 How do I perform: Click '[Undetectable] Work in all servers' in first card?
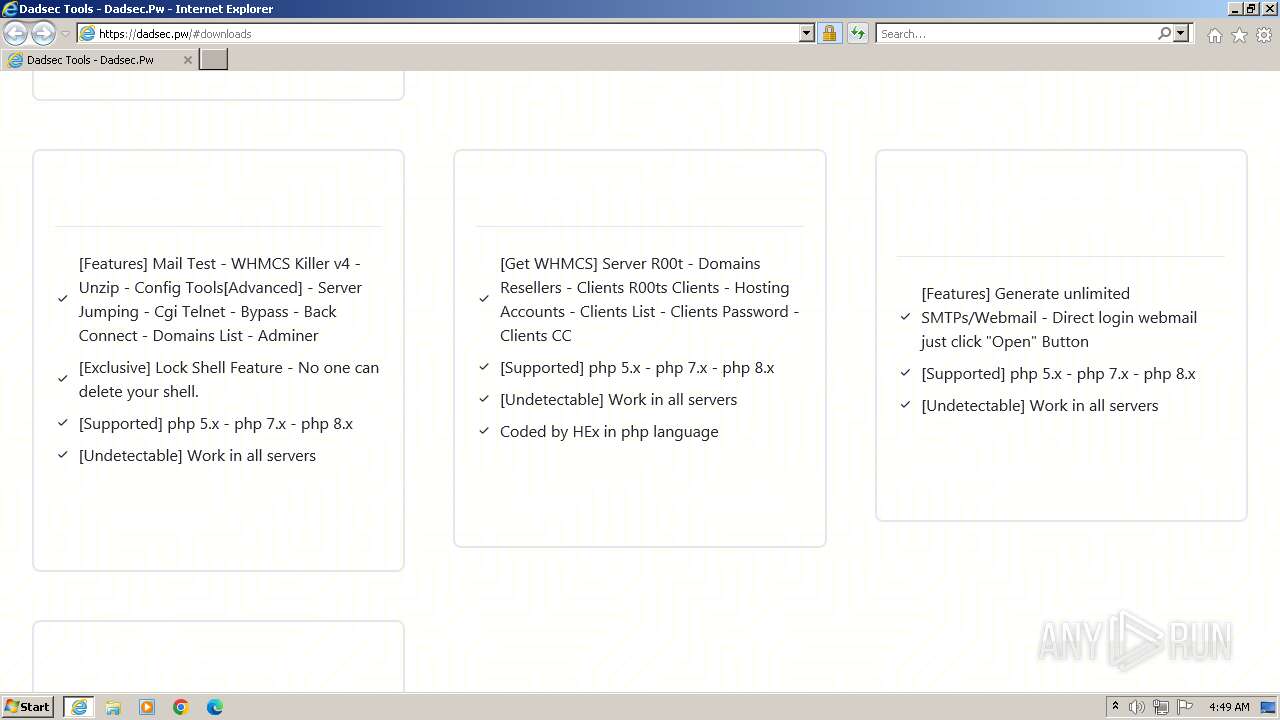[197, 455]
